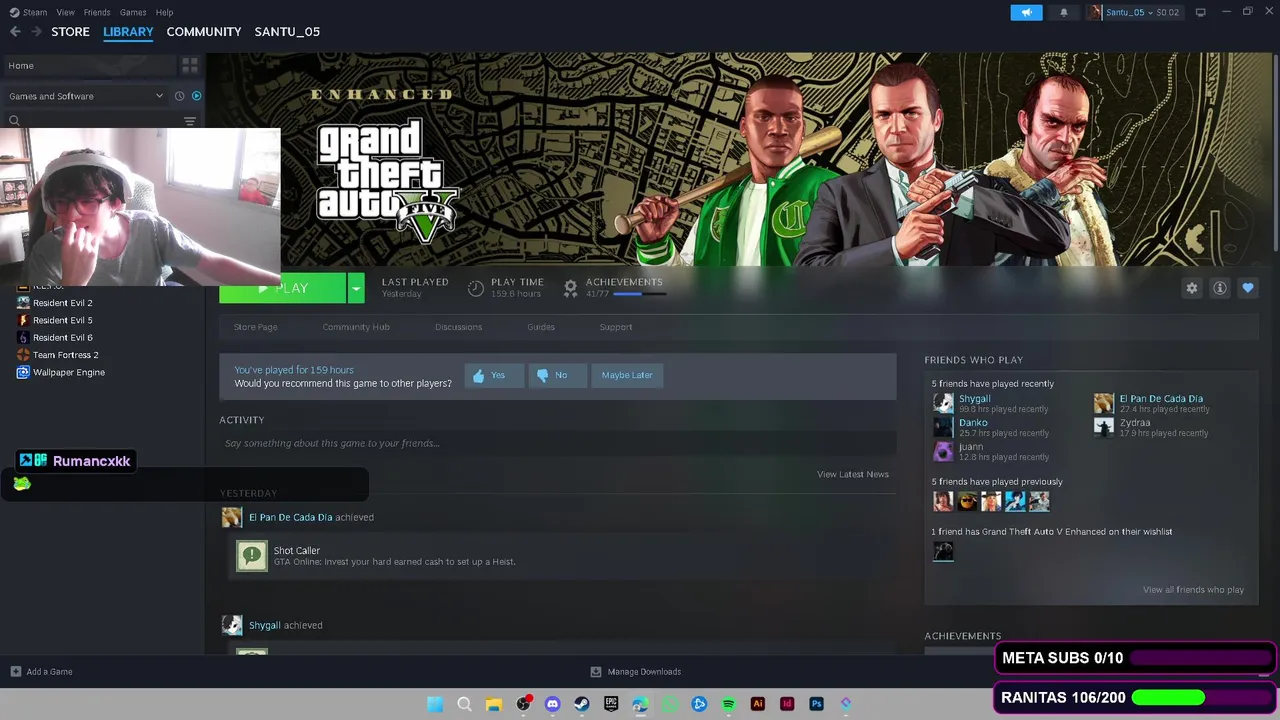Select Wallpaper Engine in library list

pyautogui.click(x=68, y=372)
